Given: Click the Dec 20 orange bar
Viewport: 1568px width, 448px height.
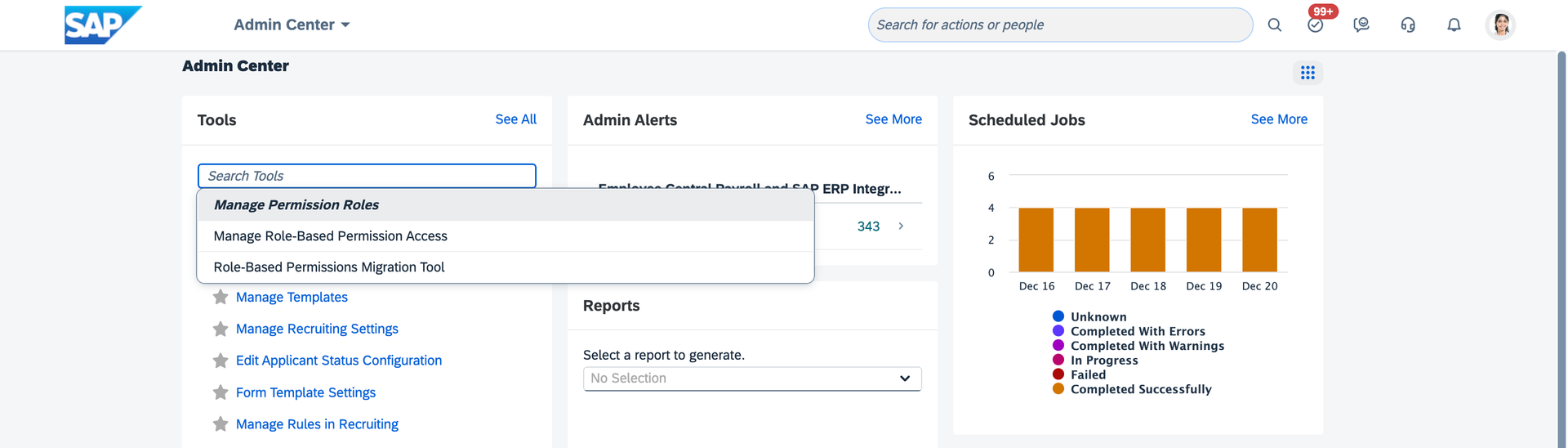Looking at the screenshot, I should click(x=1259, y=240).
